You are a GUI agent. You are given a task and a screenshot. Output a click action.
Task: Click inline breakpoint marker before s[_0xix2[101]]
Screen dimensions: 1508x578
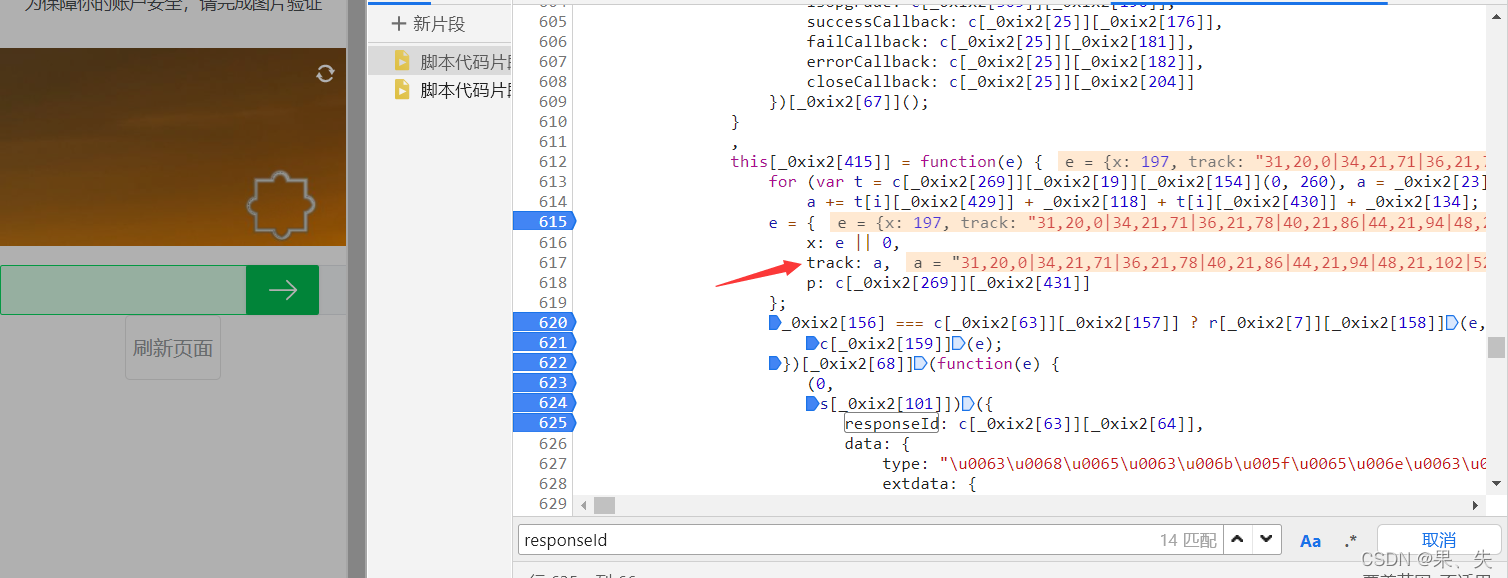coord(812,404)
